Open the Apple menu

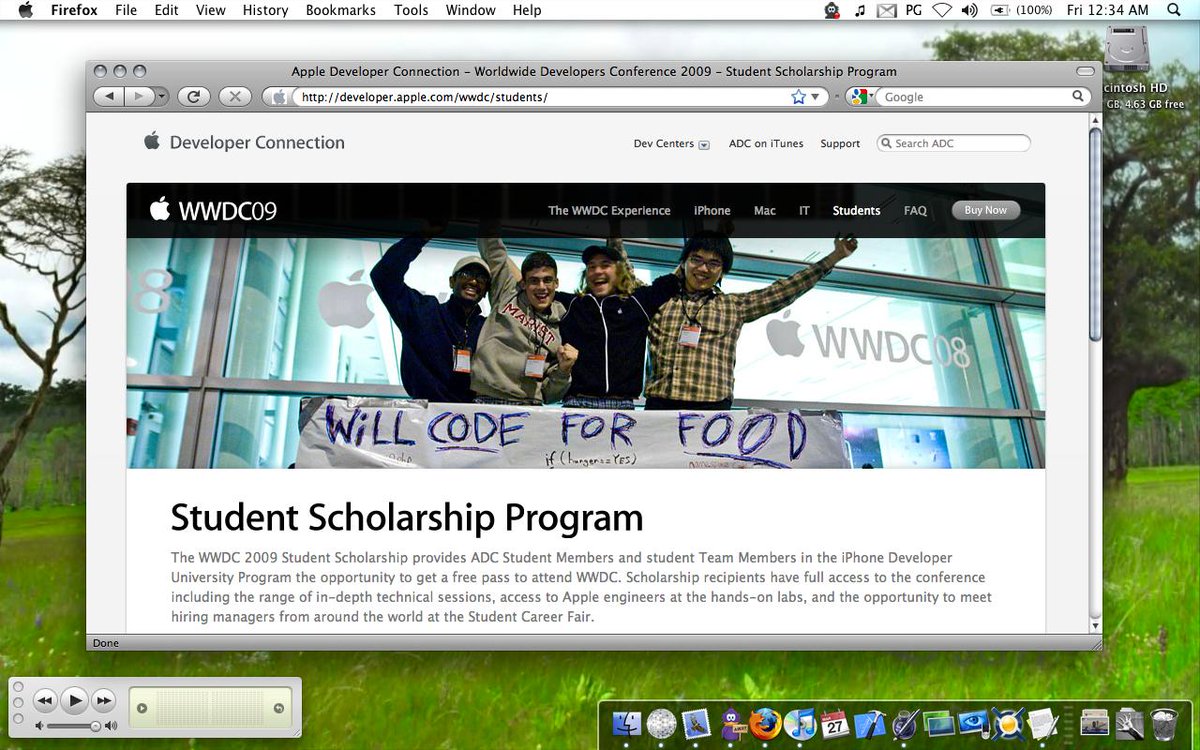tap(26, 10)
